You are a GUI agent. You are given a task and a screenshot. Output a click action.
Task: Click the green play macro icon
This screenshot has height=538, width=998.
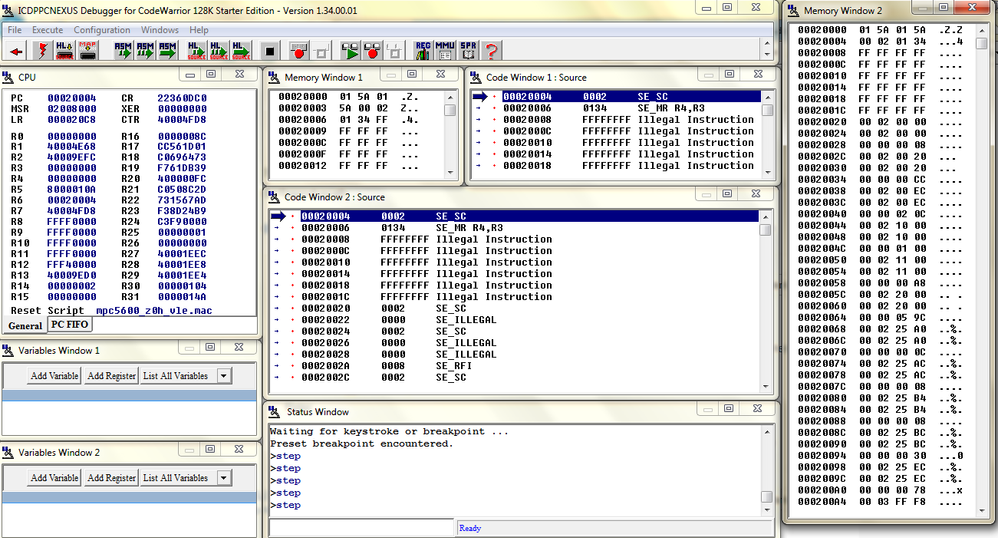coord(350,51)
